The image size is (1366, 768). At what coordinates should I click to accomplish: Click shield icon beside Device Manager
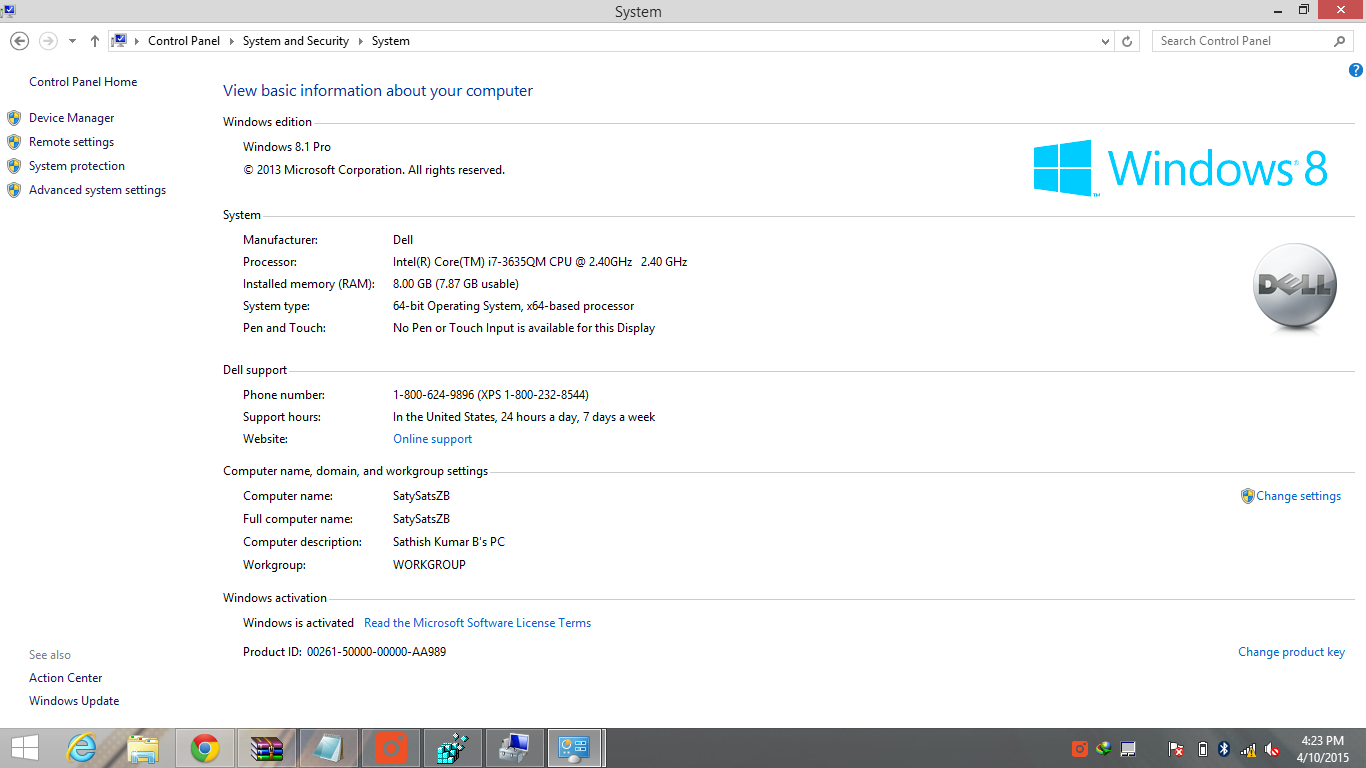pos(14,118)
